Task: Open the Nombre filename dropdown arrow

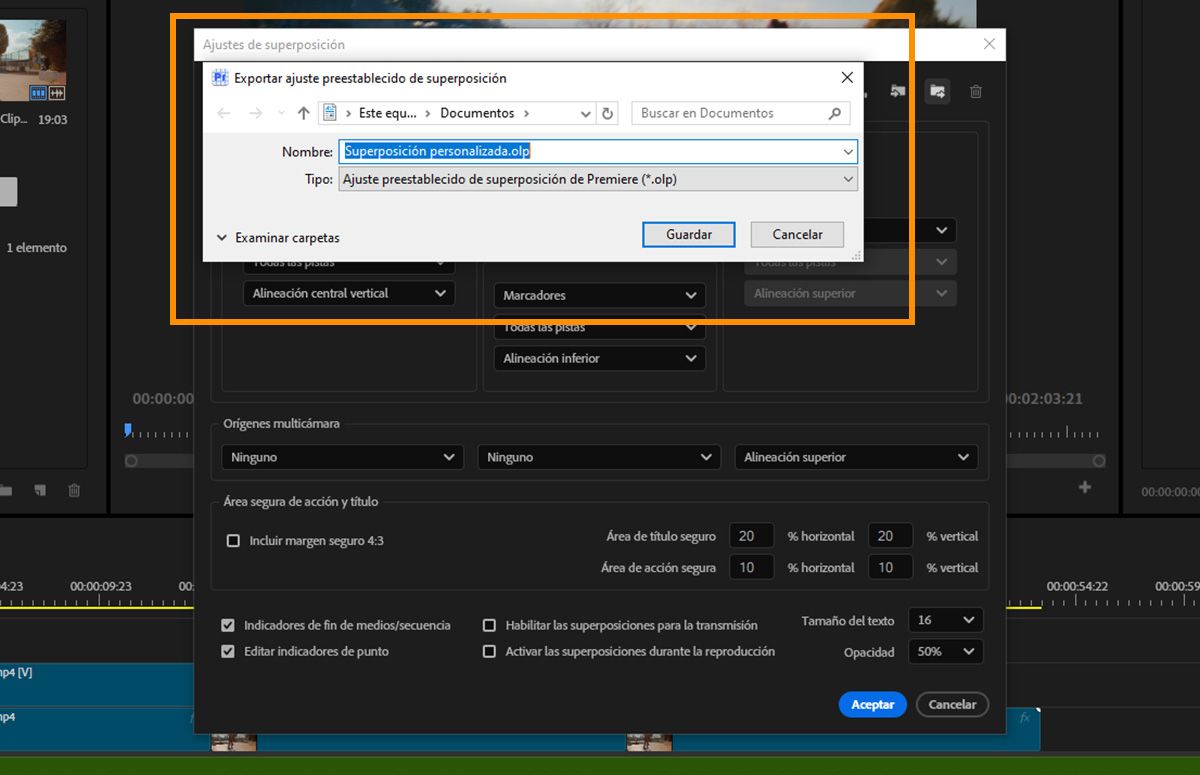Action: tap(848, 152)
